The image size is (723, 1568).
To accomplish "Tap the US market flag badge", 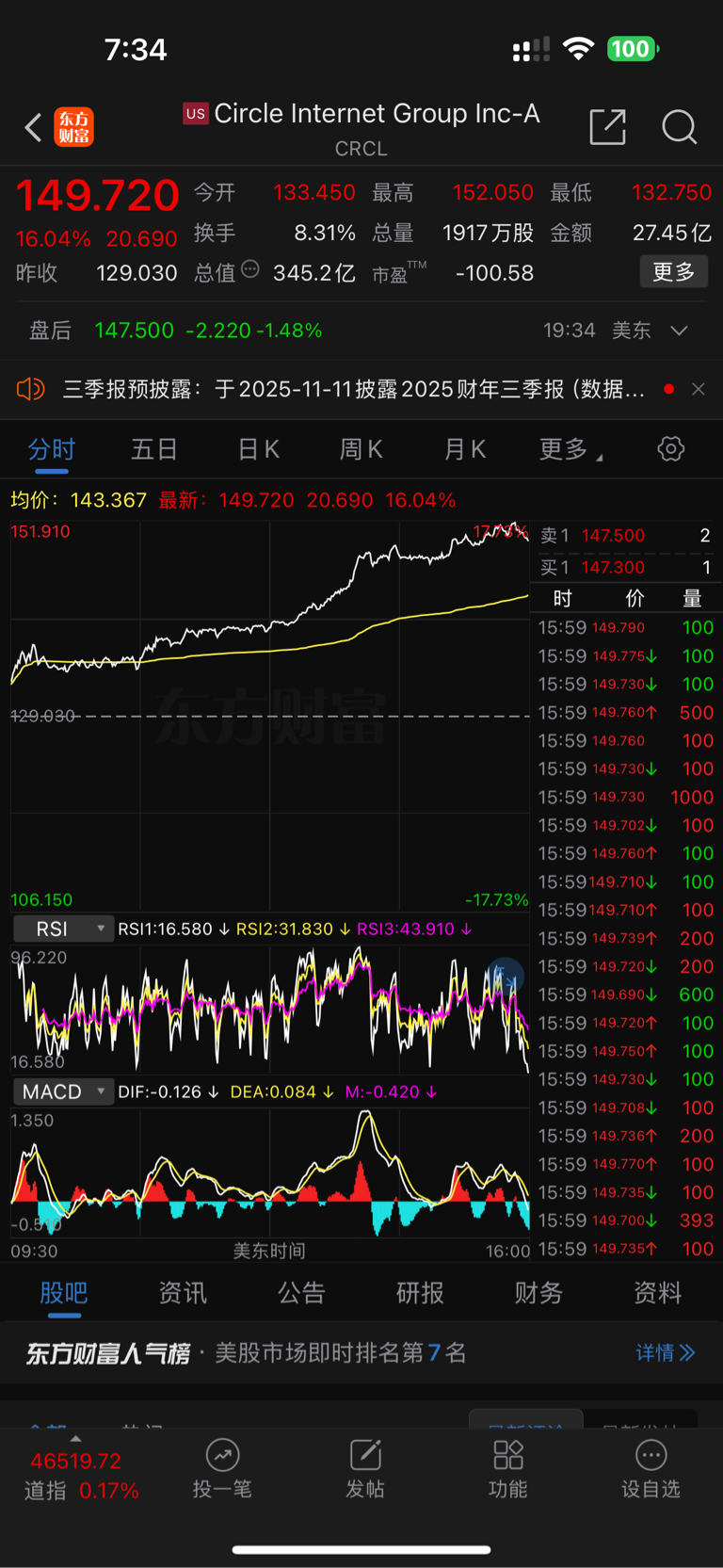I will (x=195, y=114).
